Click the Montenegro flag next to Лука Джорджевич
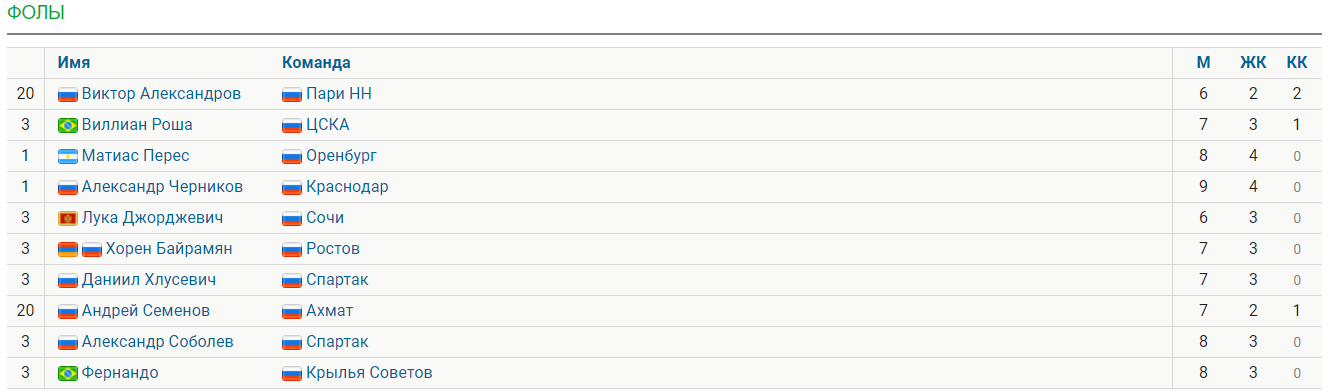Viewport: 1335px width, 392px height. (x=68, y=219)
